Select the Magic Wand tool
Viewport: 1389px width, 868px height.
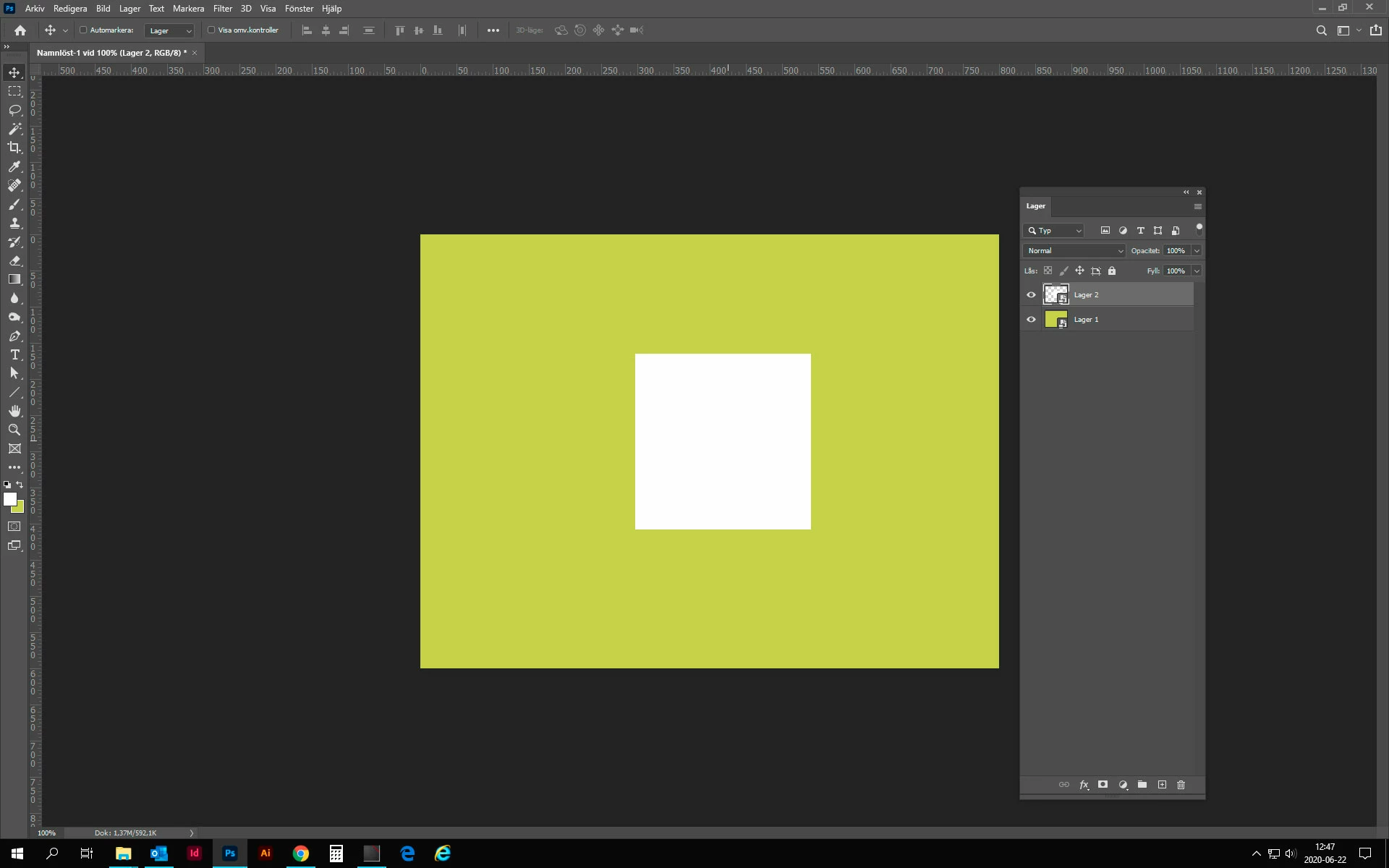tap(14, 129)
